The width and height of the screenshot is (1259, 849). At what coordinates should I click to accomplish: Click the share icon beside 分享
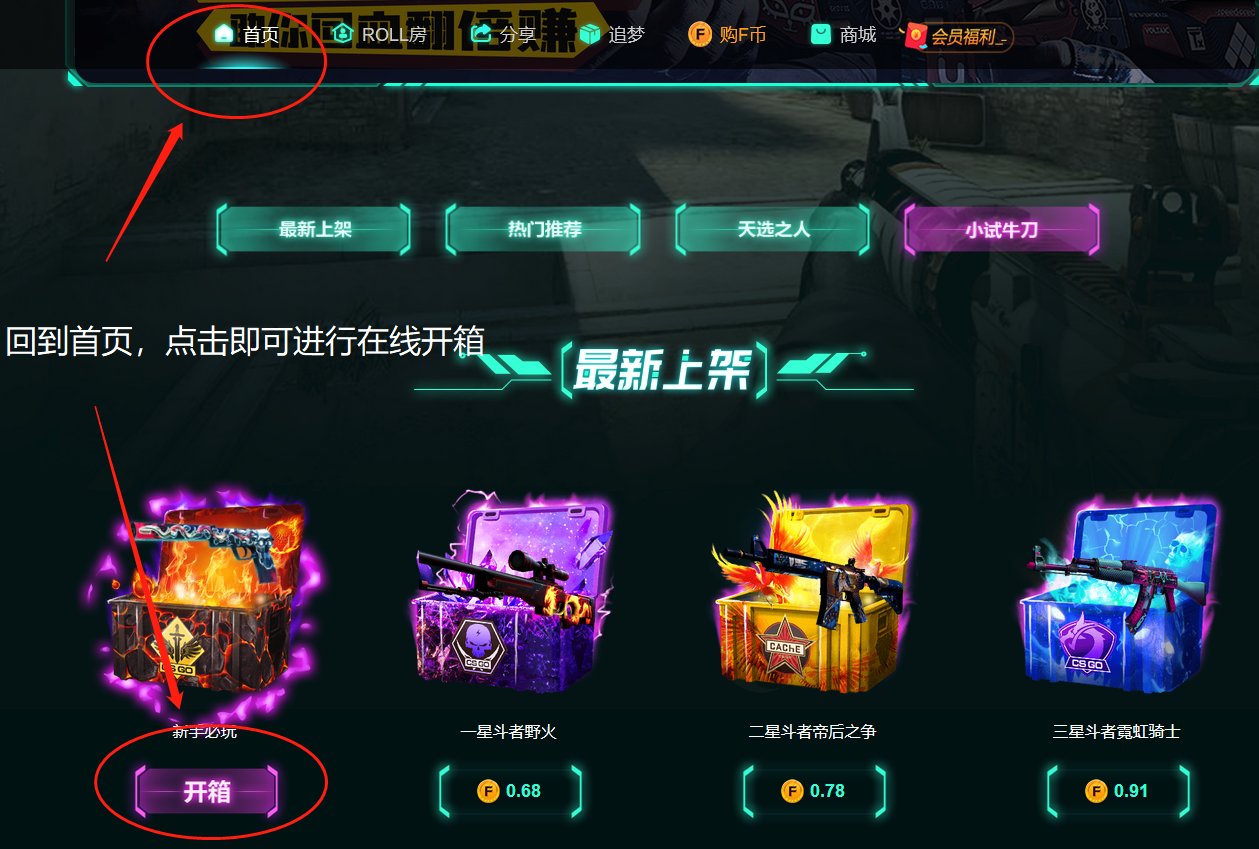tap(481, 34)
